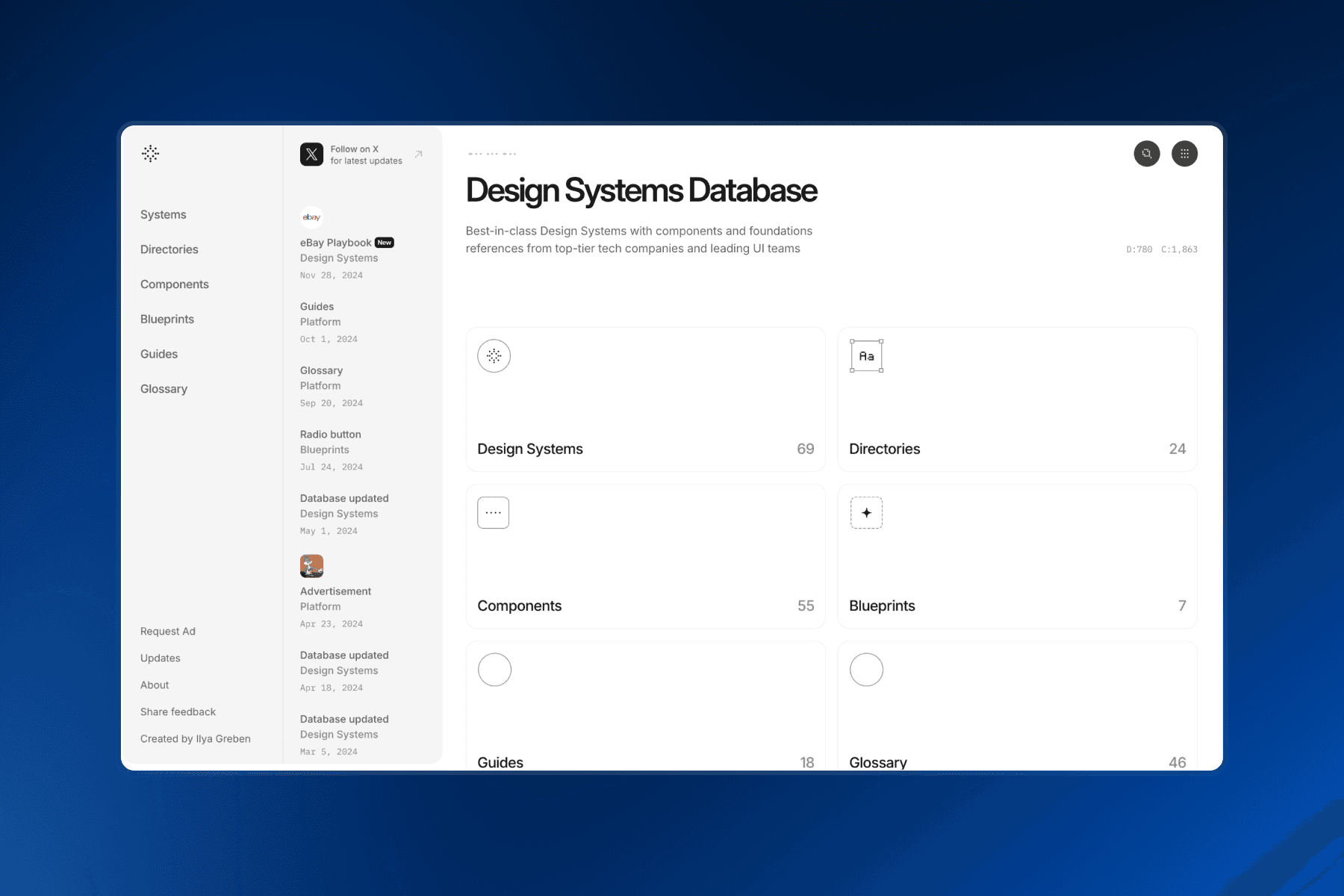The image size is (1344, 896).
Task: Click the New badge next to eBay Playbook
Action: tap(384, 242)
